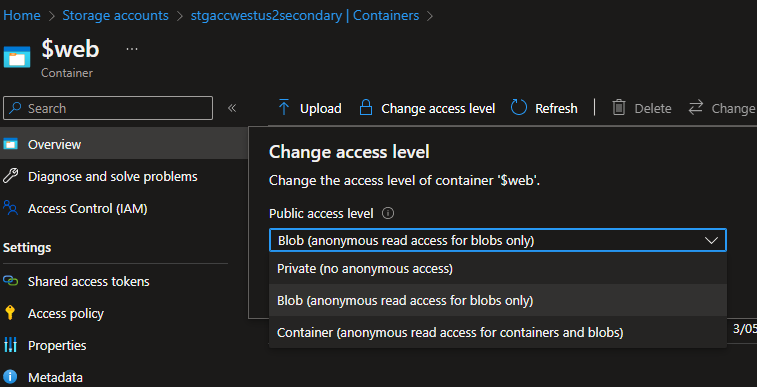The height and width of the screenshot is (387, 757).
Task: Click the Change access level lock icon
Action: pos(366,108)
